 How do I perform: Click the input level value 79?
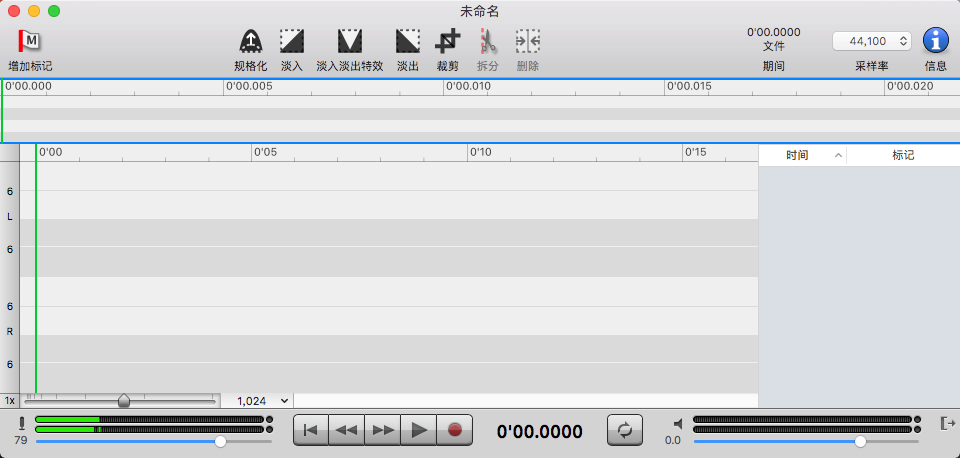(x=21, y=440)
